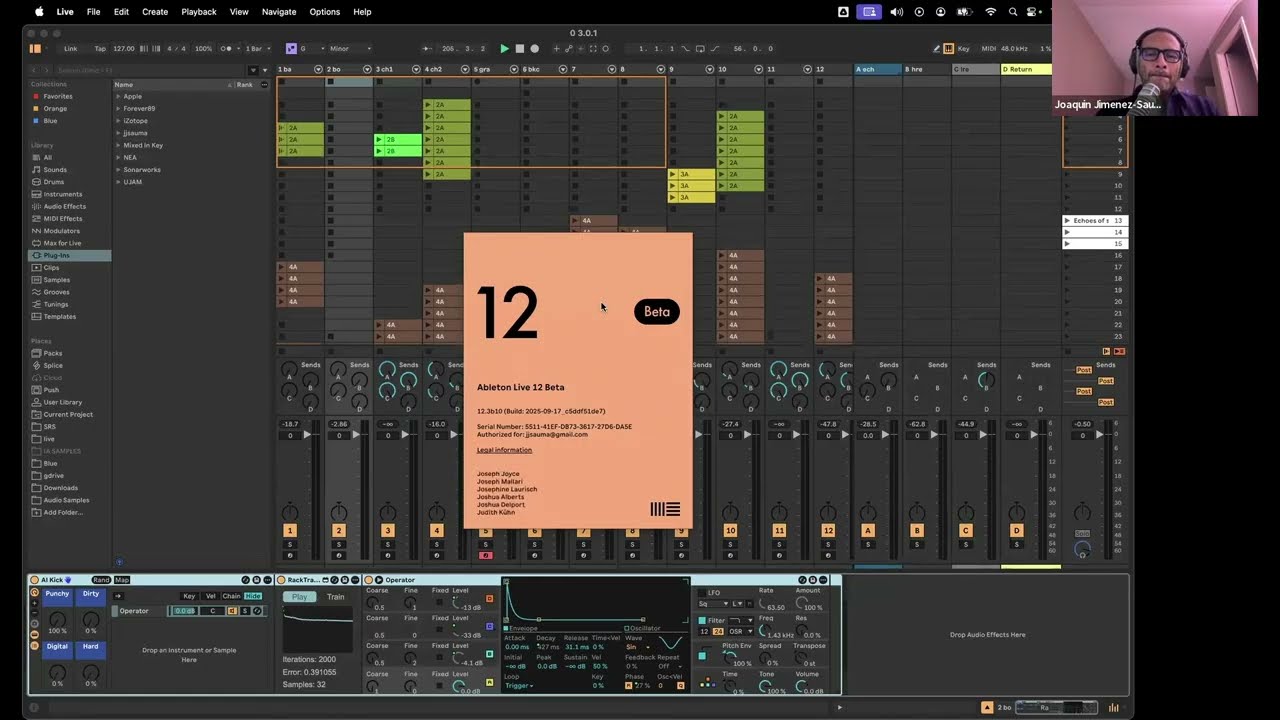The image size is (1280, 720).
Task: Toggle the Key map mode button
Action: (x=964, y=48)
